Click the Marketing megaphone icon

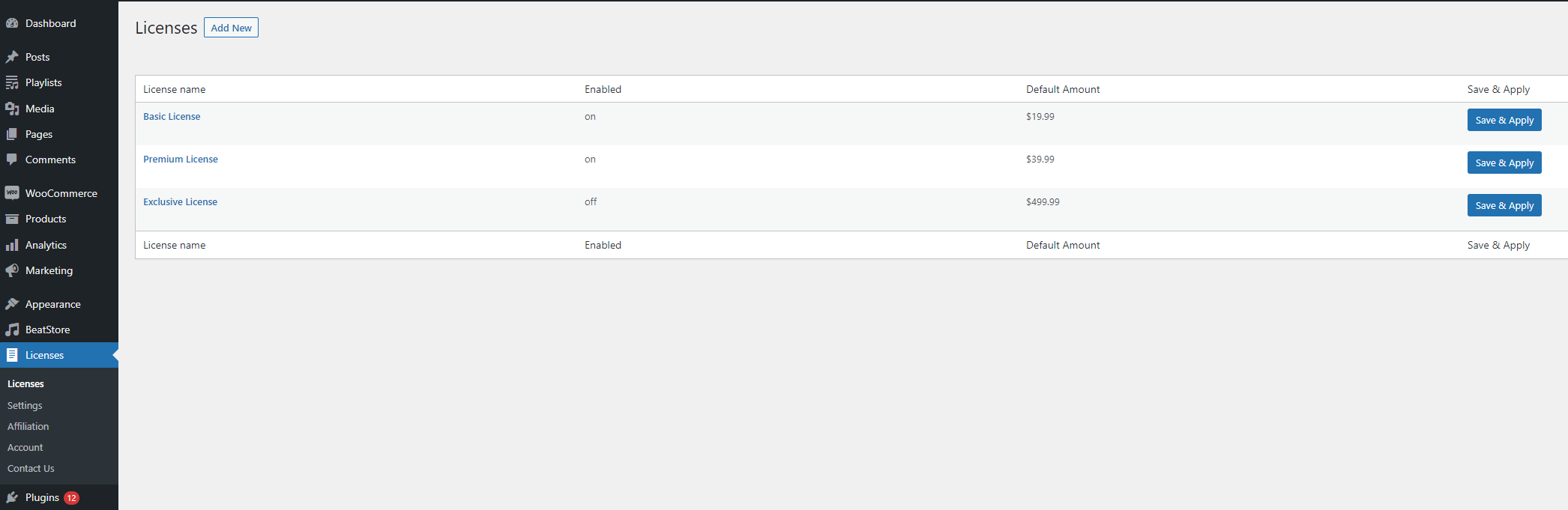(x=12, y=270)
